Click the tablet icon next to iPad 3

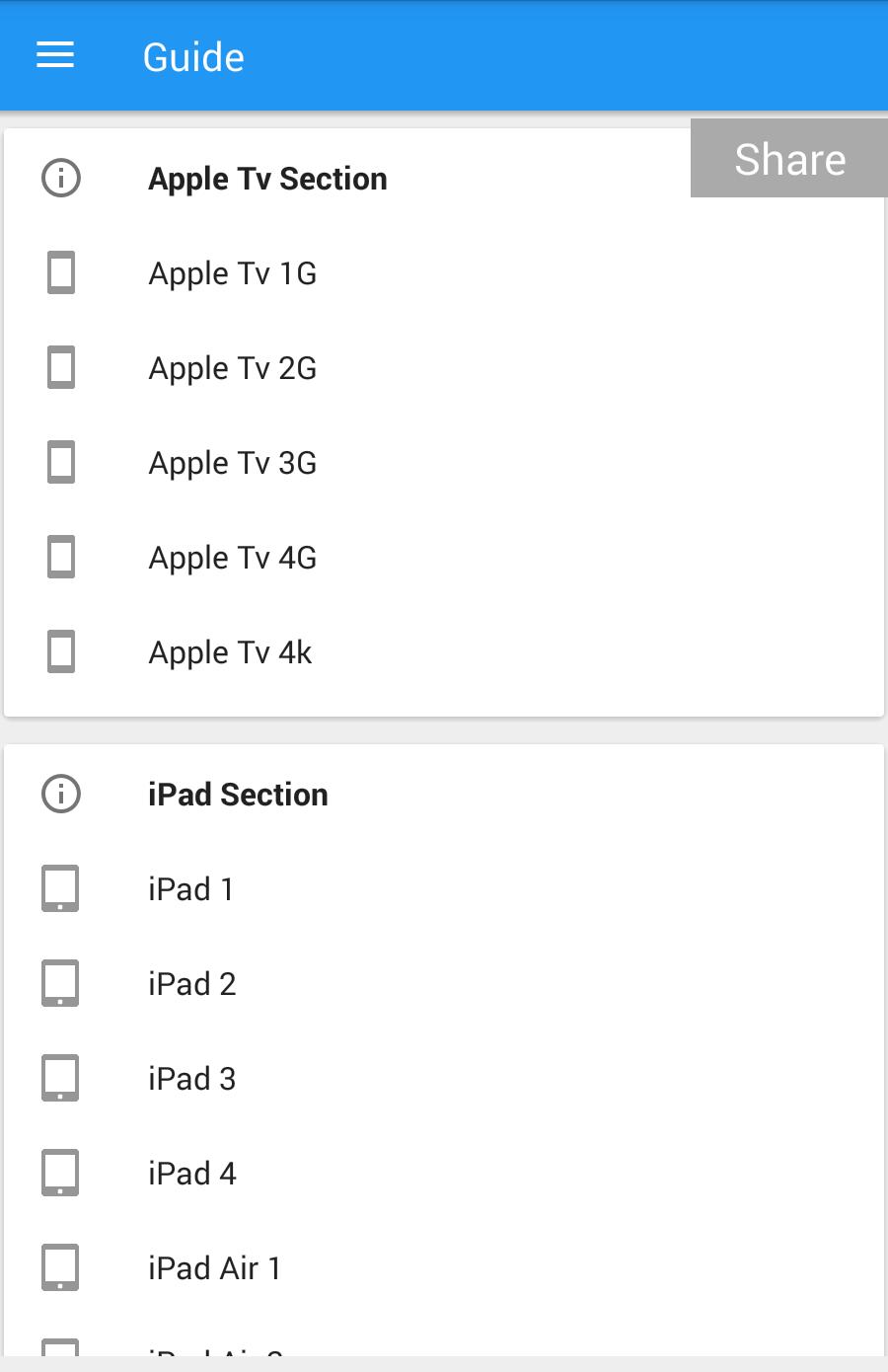click(x=60, y=1079)
